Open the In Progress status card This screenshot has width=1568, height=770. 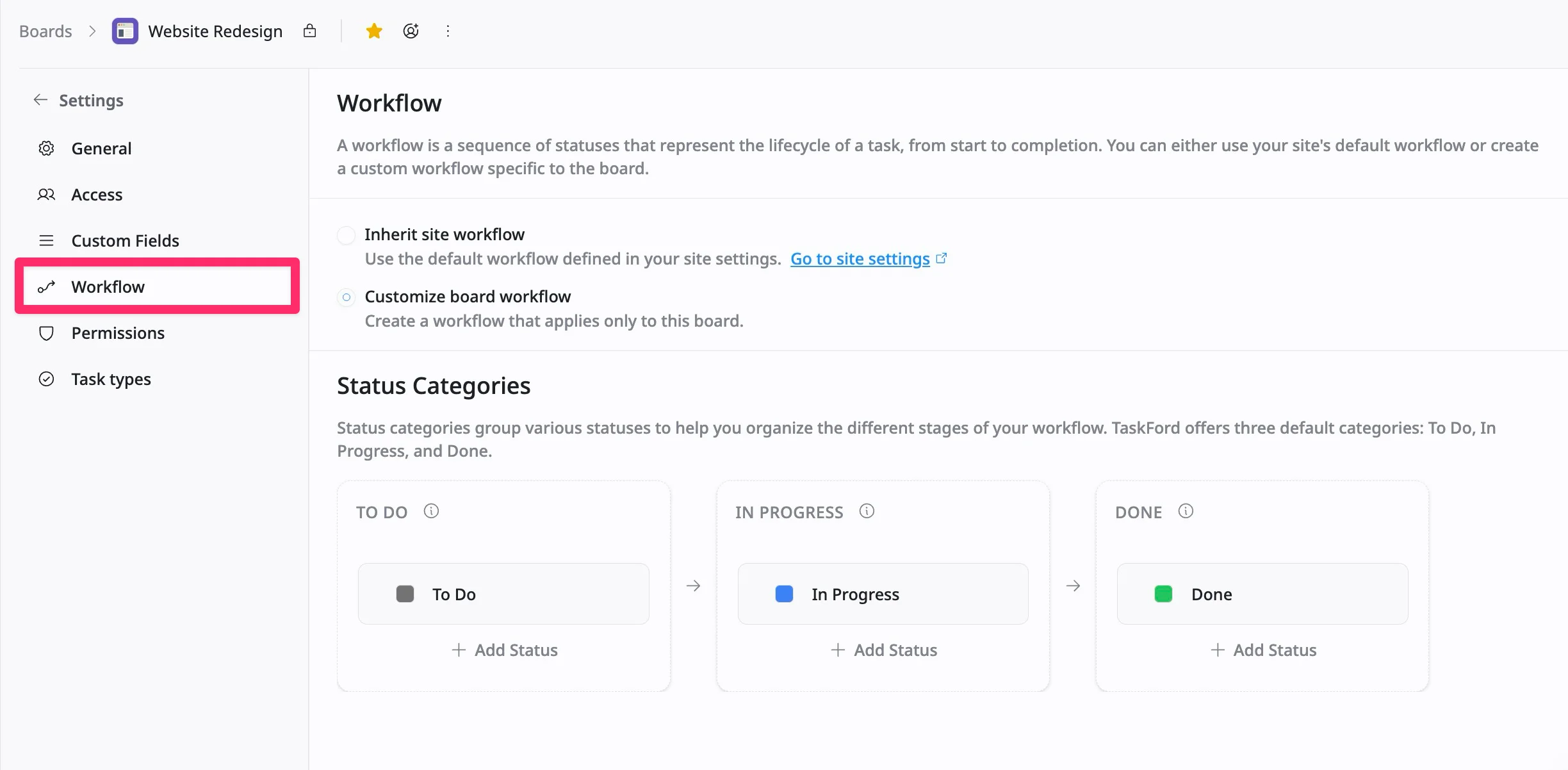point(883,594)
